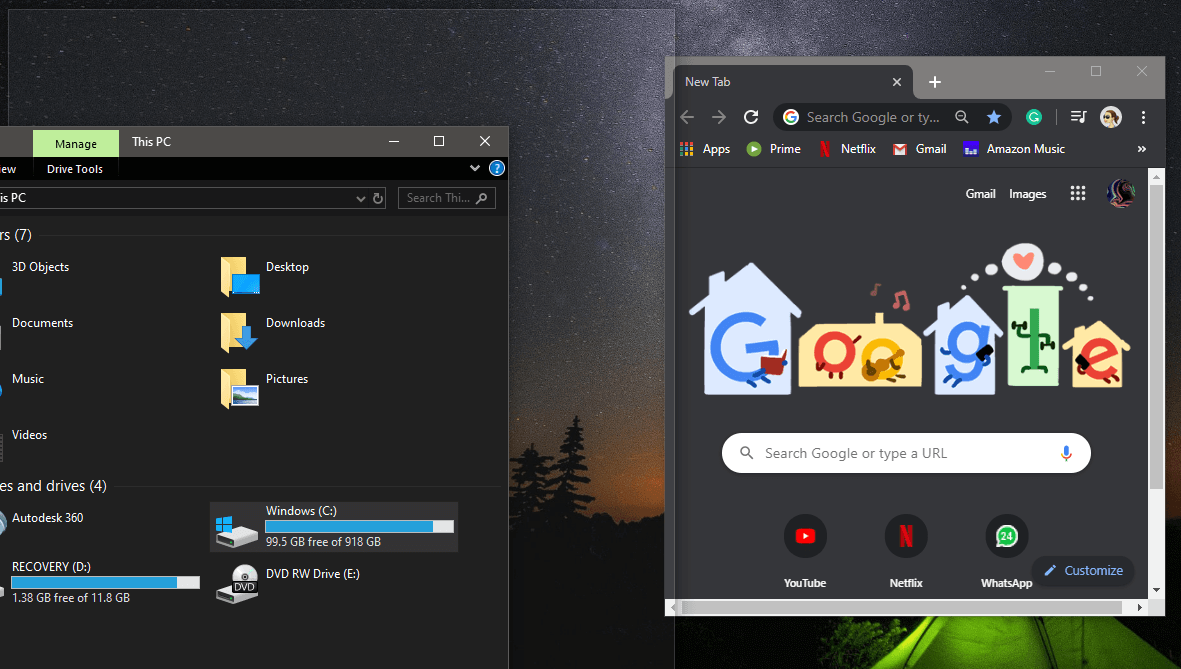
Task: Click the Chrome three-dot menu icon
Action: click(1143, 117)
